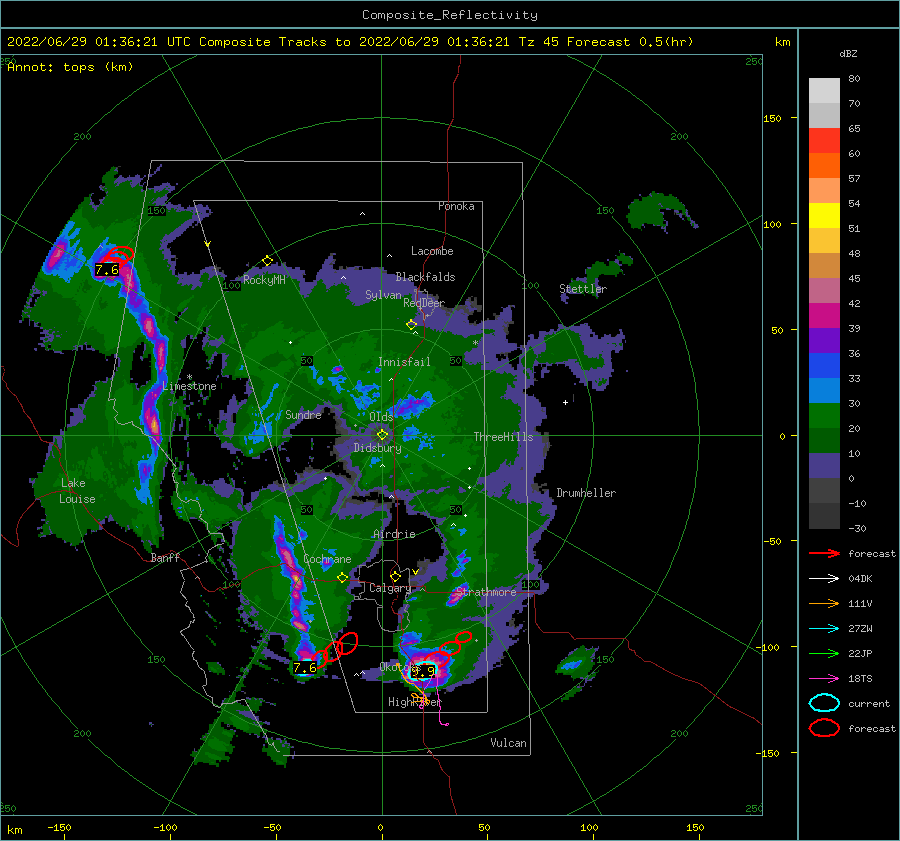
Task: Click the Ponoka city label
Action: click(456, 206)
